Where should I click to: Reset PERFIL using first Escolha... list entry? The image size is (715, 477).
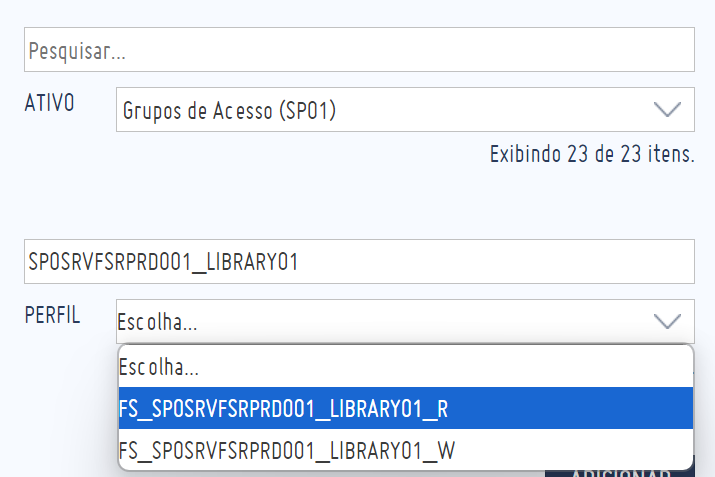(x=405, y=367)
